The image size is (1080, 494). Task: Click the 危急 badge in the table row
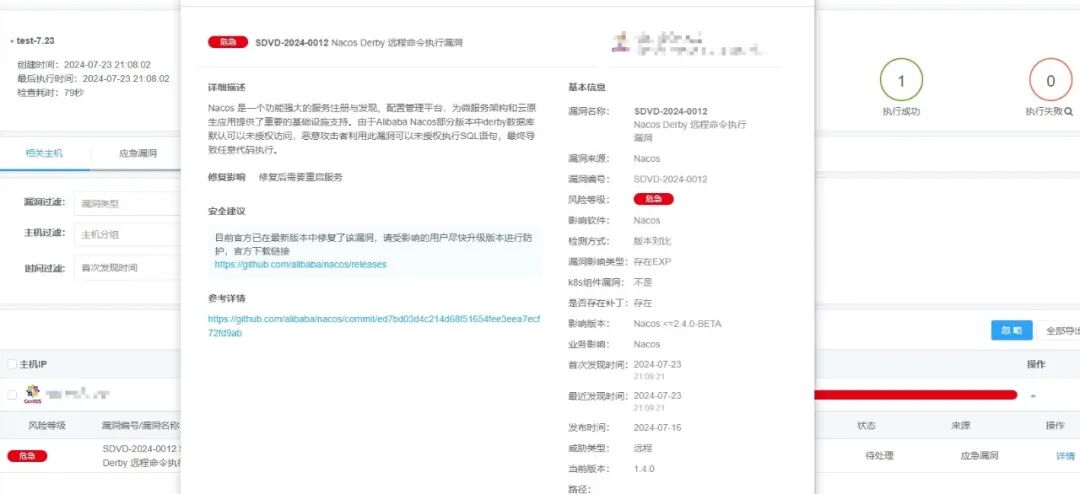pyautogui.click(x=27, y=455)
